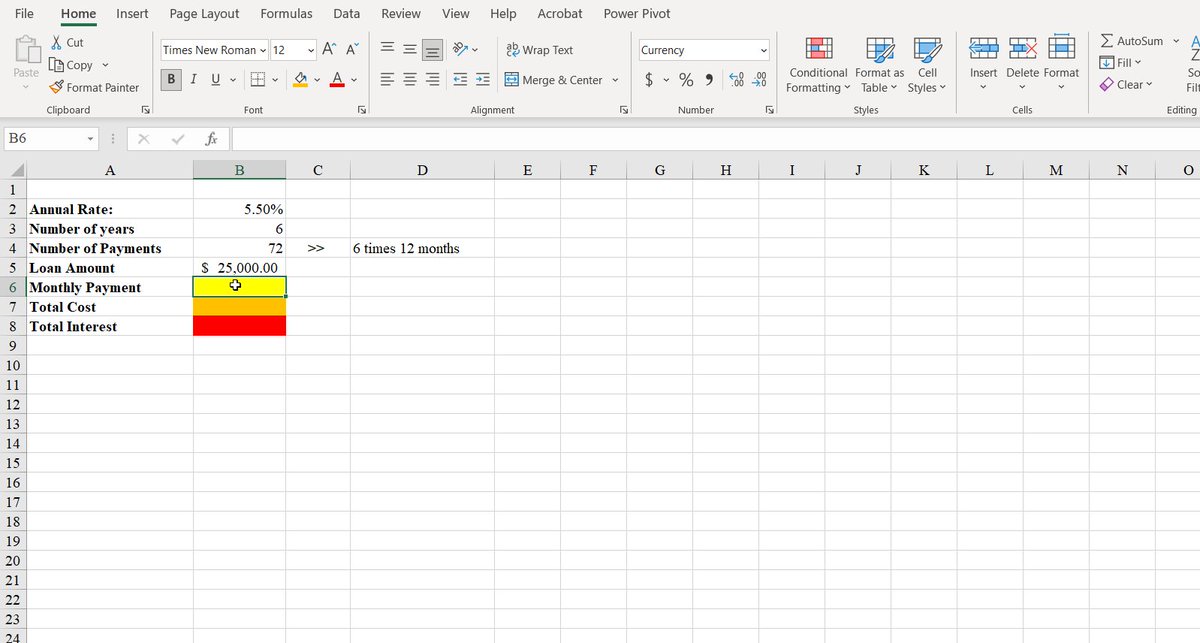
Task: Apply Accounting dollar number format
Action: click(647, 79)
